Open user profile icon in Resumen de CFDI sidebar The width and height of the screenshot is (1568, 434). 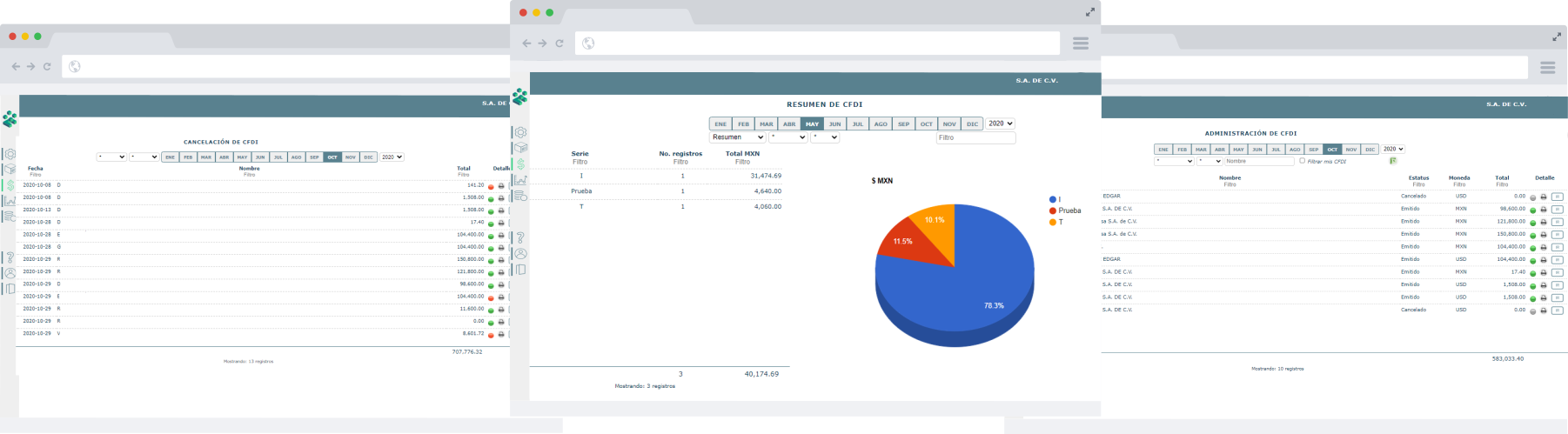click(520, 254)
